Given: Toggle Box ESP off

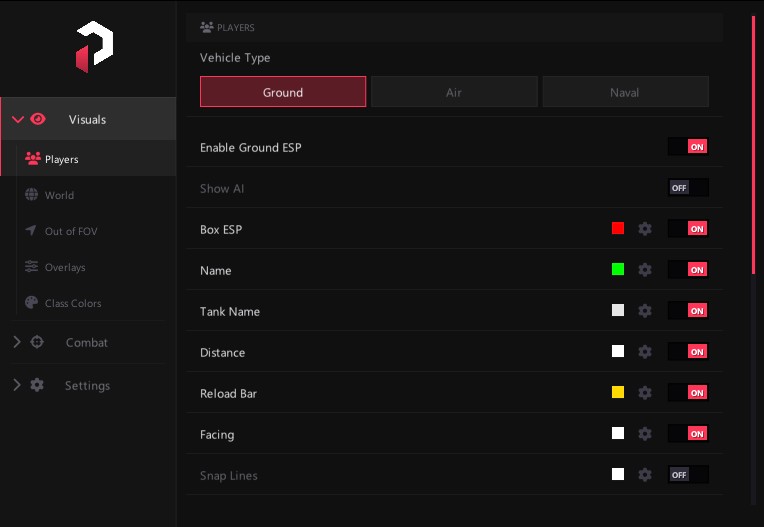Looking at the screenshot, I should (688, 228).
